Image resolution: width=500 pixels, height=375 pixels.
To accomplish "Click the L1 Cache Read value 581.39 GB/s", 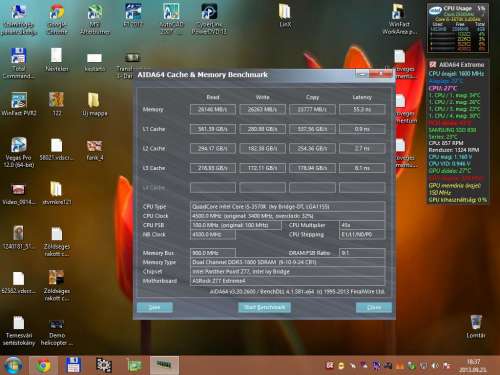I will click(213, 129).
